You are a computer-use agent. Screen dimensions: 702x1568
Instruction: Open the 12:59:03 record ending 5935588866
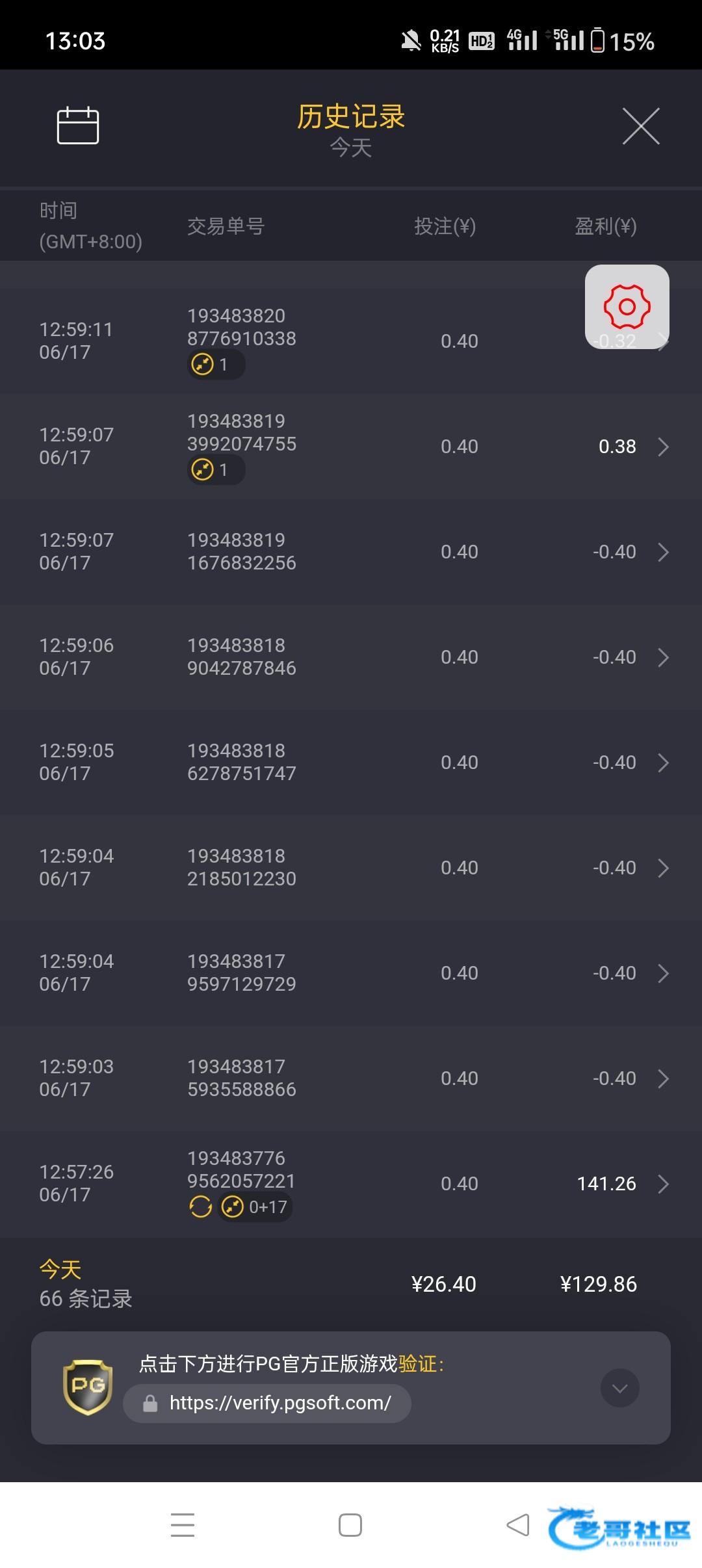351,1078
